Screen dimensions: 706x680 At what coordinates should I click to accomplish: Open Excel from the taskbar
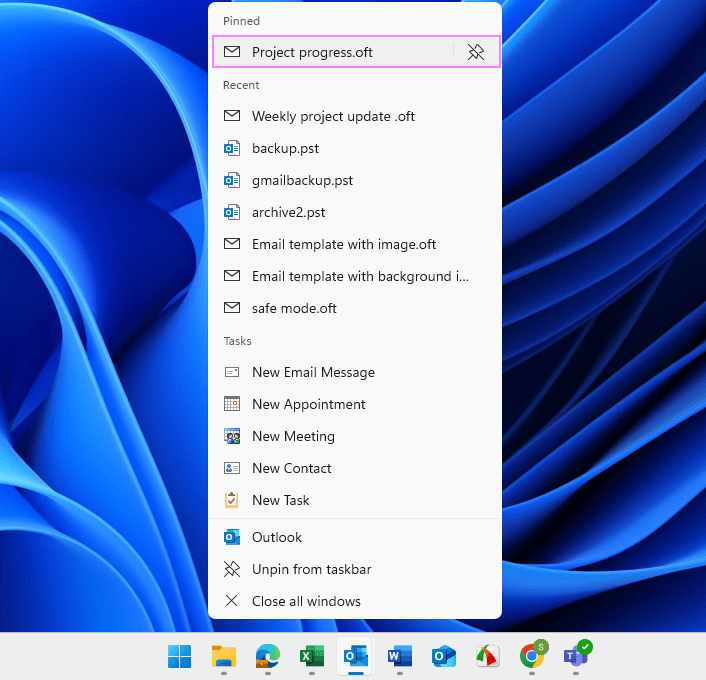click(x=312, y=656)
